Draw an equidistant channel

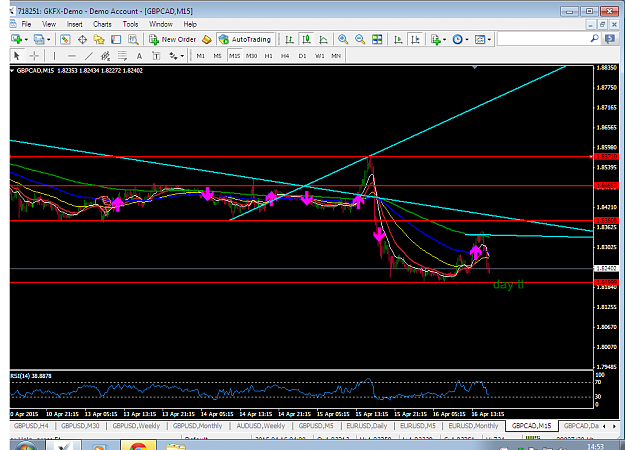coord(105,56)
